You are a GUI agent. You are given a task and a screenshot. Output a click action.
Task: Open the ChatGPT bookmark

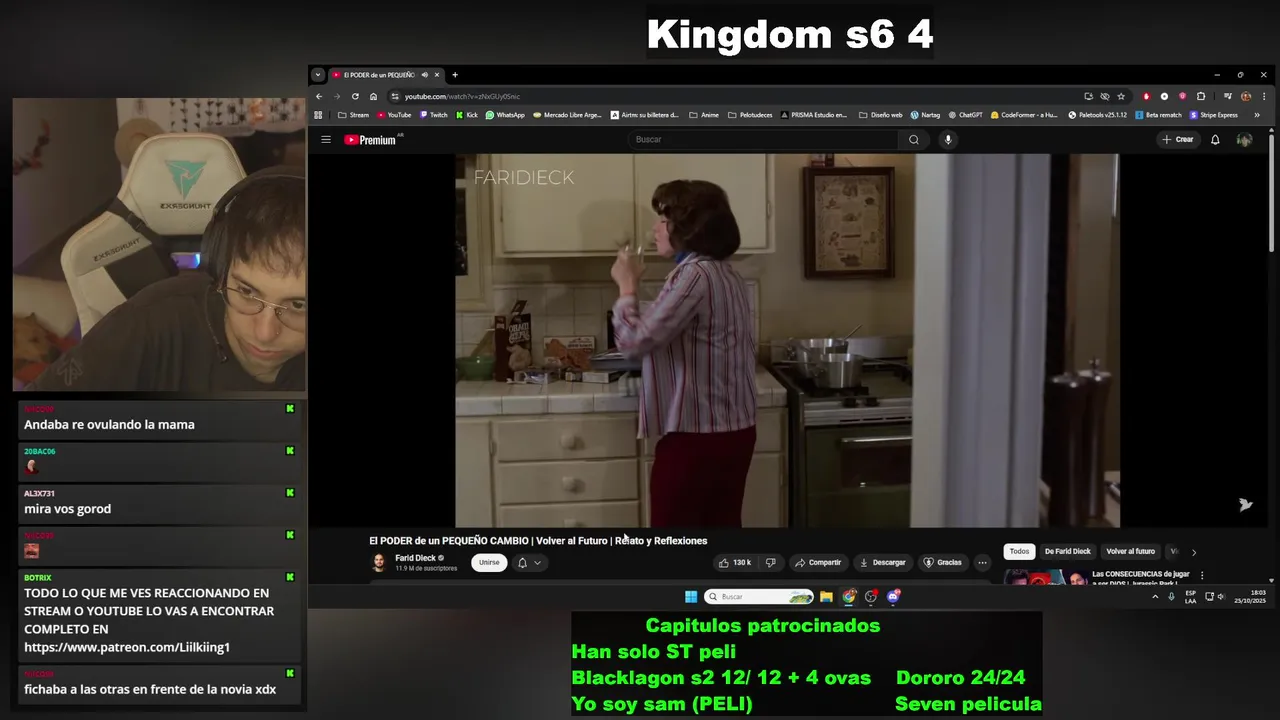pos(965,115)
